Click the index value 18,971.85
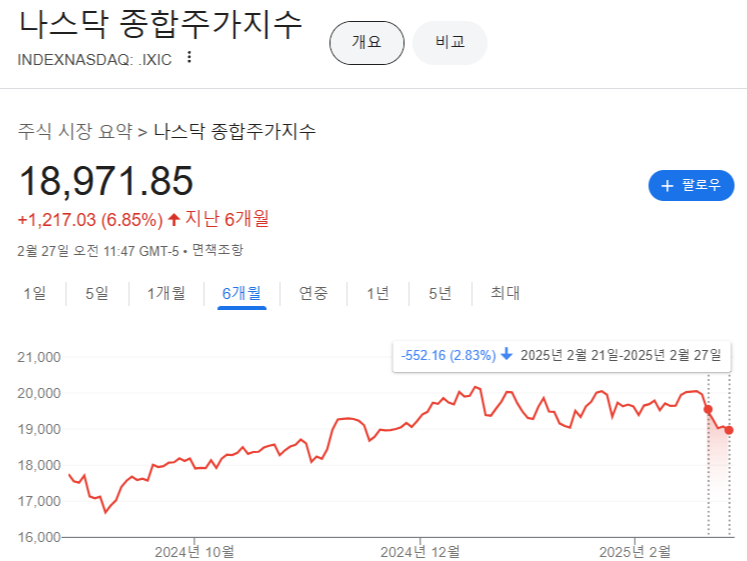Screen dimensions: 747x561 106,181
